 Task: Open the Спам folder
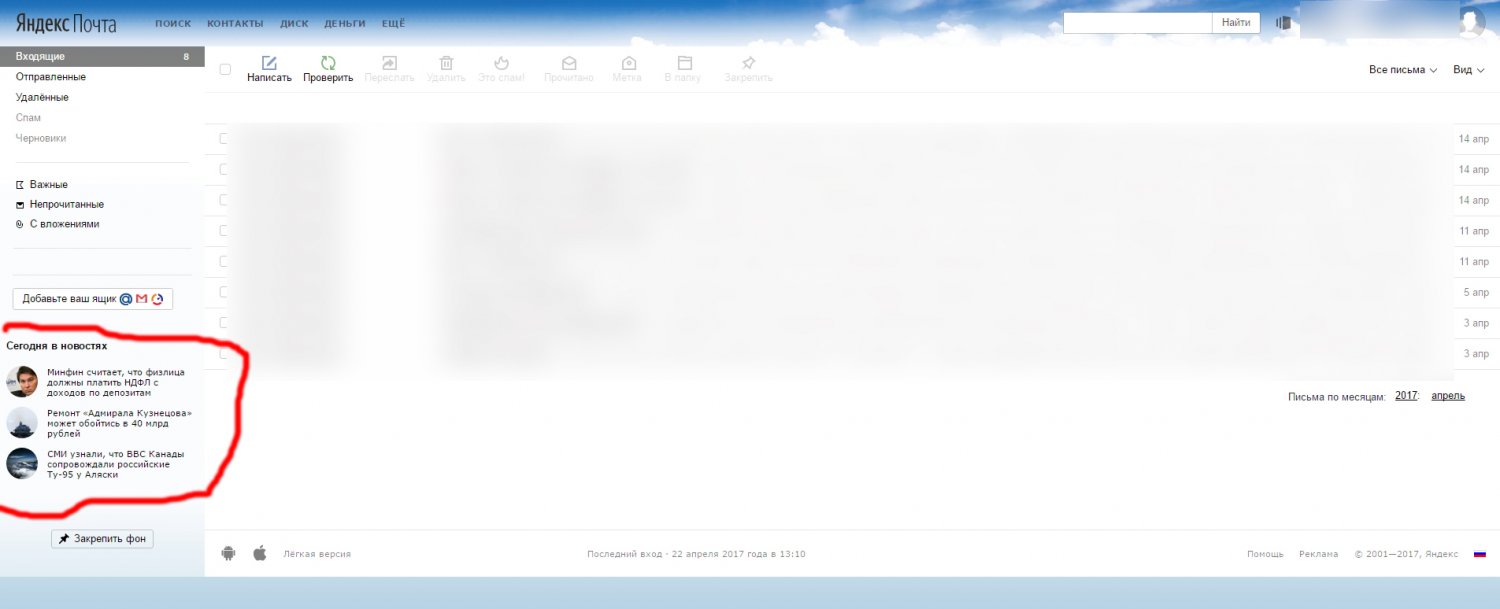coord(28,118)
